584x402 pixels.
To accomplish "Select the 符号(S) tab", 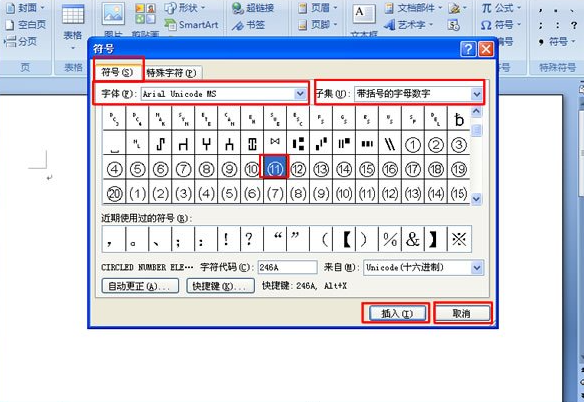I will pyautogui.click(x=117, y=72).
